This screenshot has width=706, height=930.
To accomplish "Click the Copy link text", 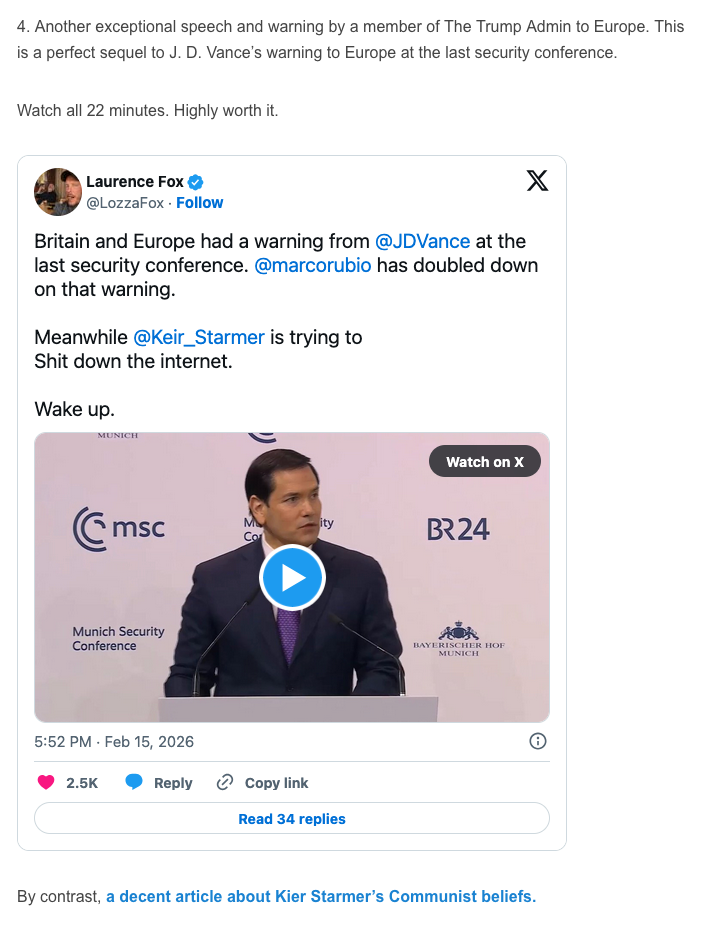I will [x=277, y=783].
